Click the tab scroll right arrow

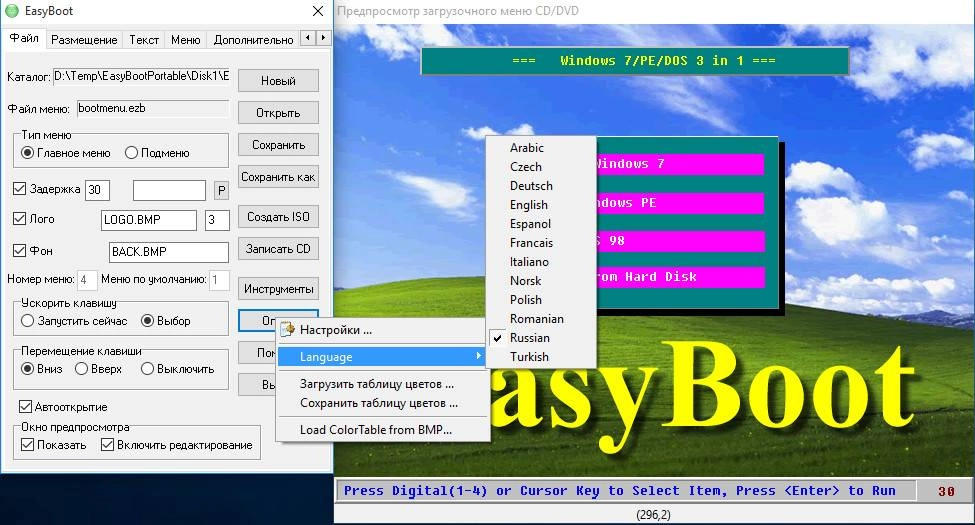coord(323,38)
